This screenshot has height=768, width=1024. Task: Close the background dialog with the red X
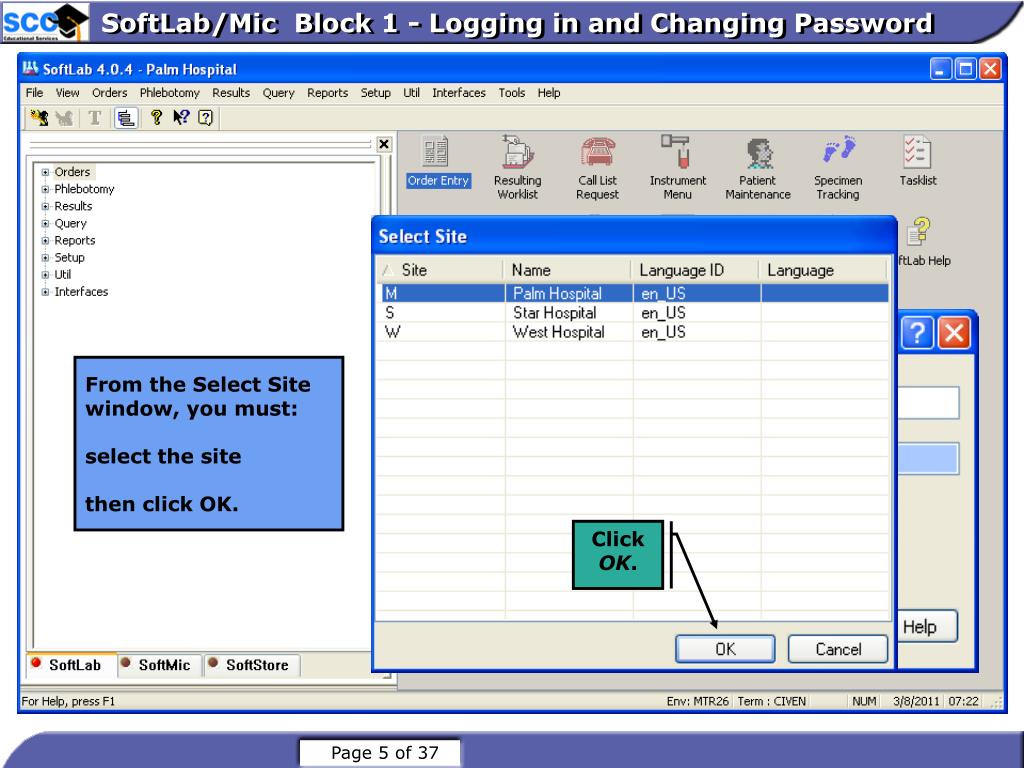[x=954, y=333]
